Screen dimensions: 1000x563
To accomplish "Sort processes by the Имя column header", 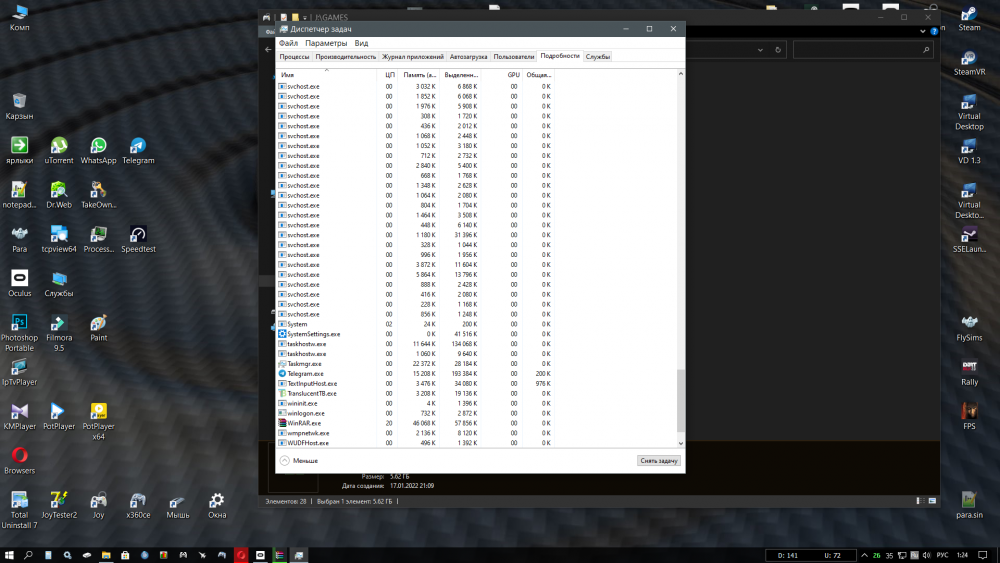I will [326, 75].
